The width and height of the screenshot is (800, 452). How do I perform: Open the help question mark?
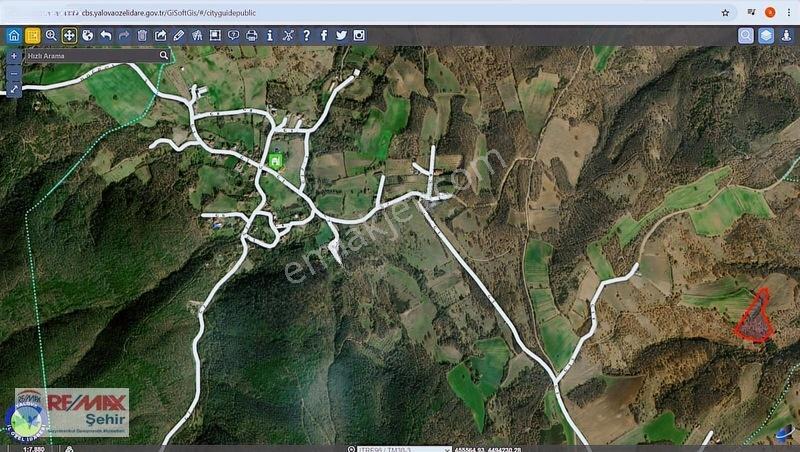click(306, 35)
